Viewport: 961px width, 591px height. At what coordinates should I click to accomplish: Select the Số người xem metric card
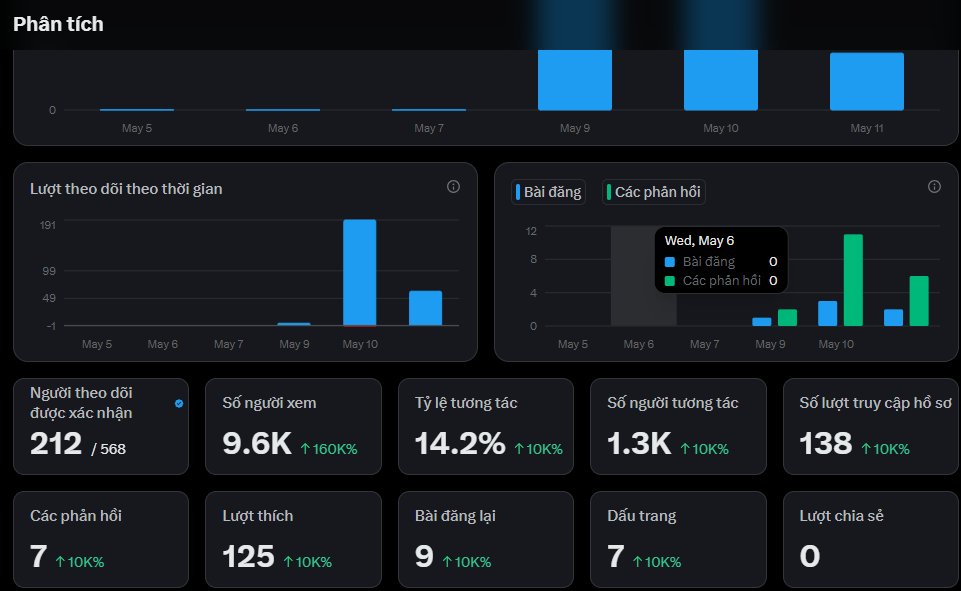pos(293,426)
